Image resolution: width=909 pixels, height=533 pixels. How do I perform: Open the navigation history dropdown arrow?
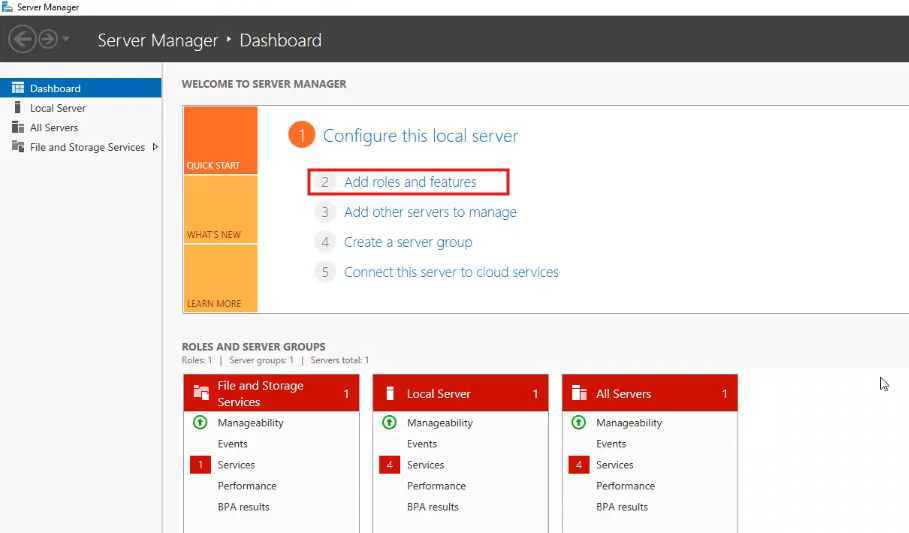click(x=66, y=39)
